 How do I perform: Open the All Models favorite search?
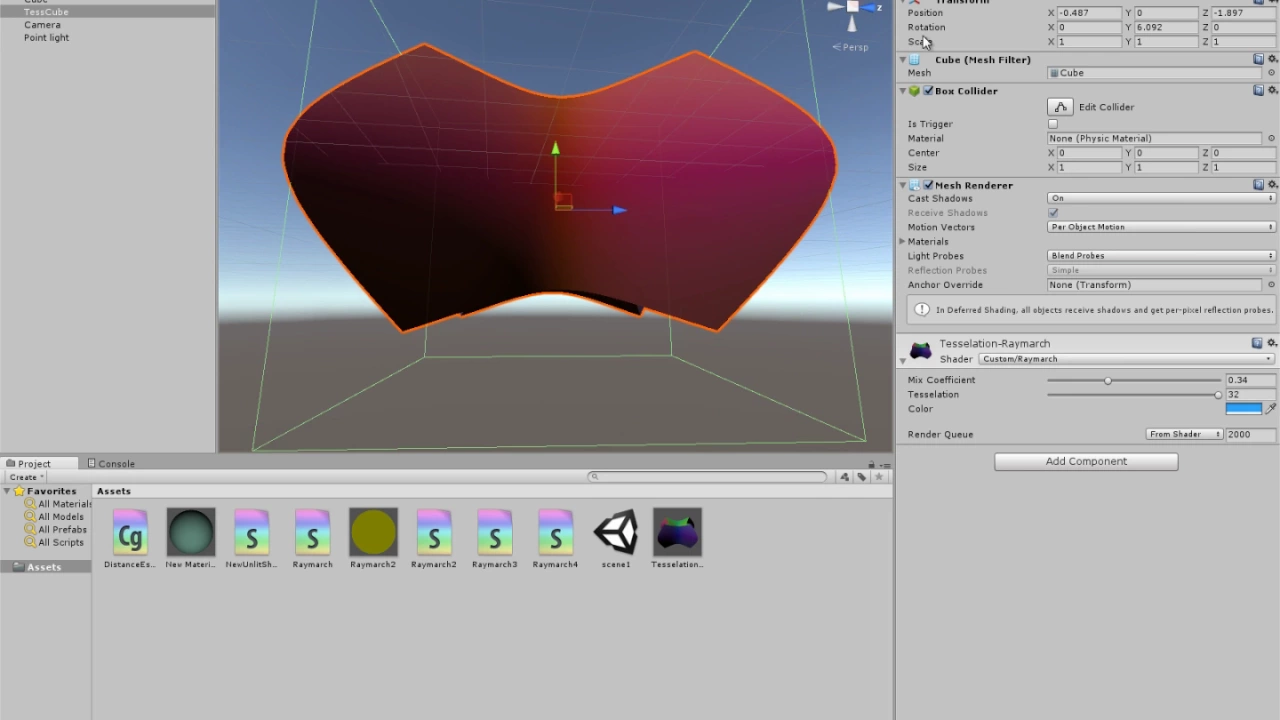(x=54, y=517)
